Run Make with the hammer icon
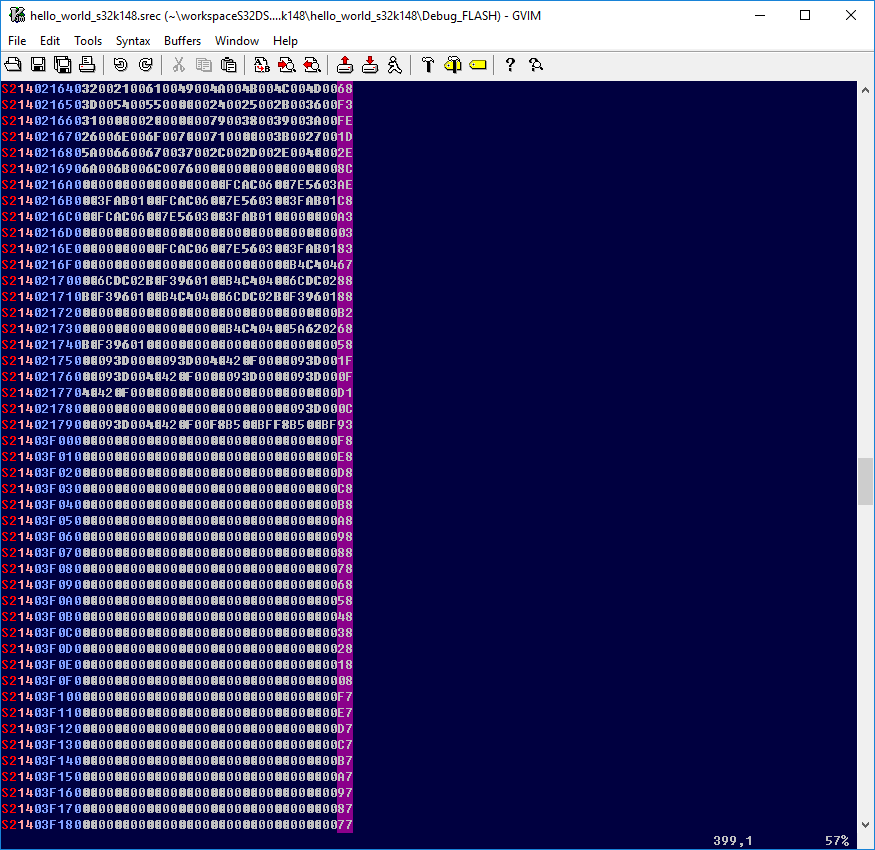The image size is (875, 850). tap(428, 65)
